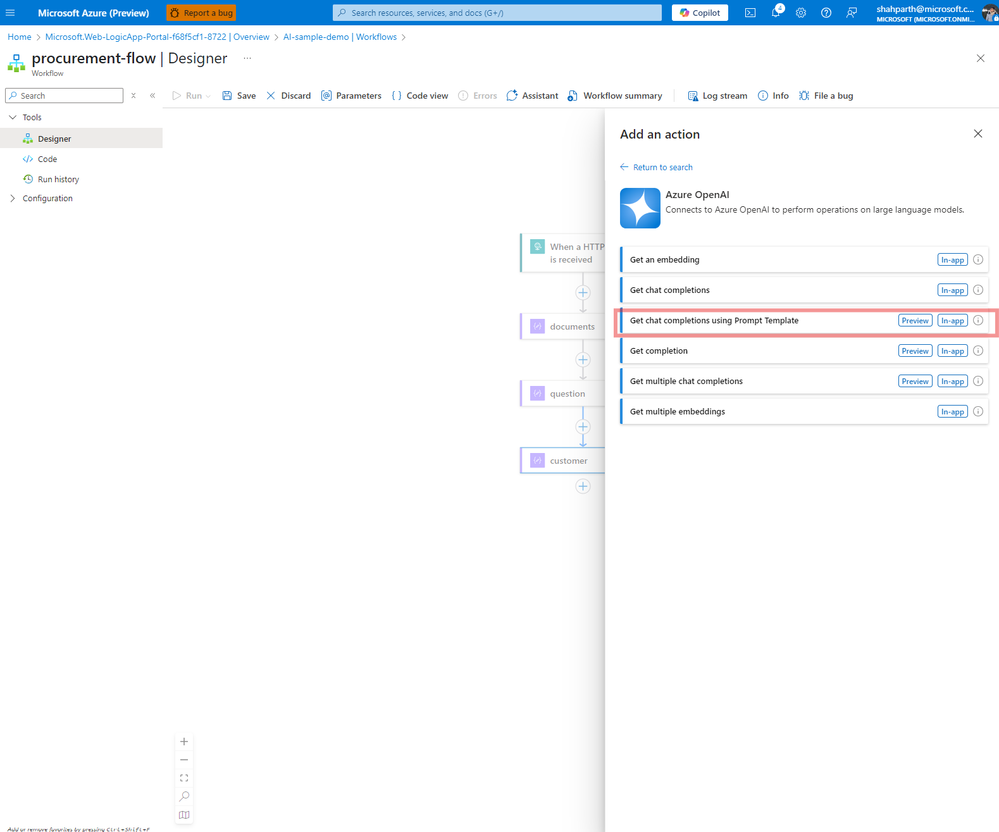
Task: Open info icon for Get chat completions
Action: click(x=978, y=290)
